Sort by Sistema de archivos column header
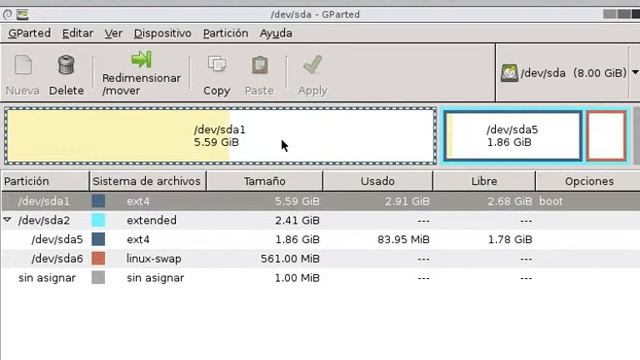This screenshot has height=360, width=640. tap(148, 181)
